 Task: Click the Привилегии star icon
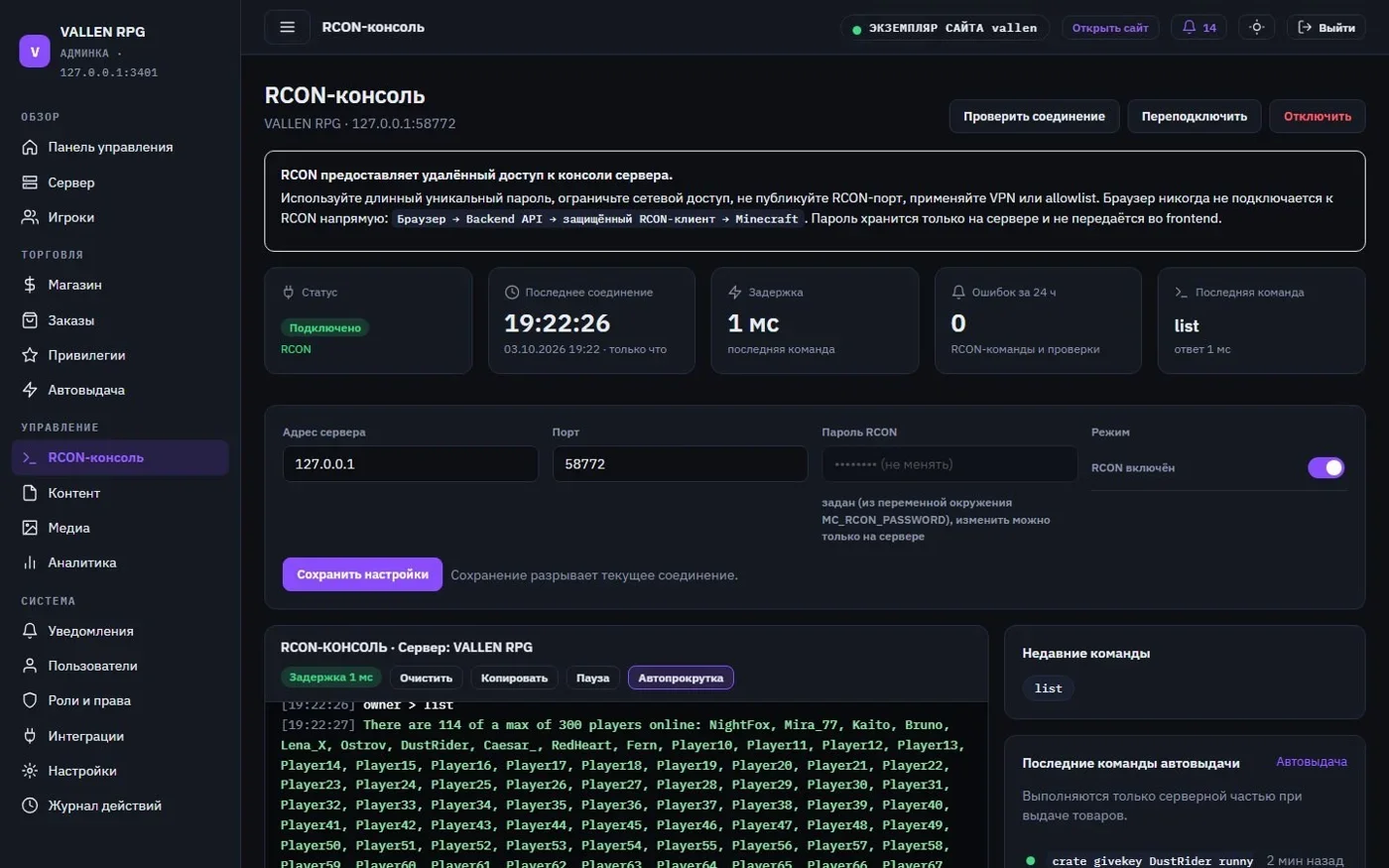[30, 355]
